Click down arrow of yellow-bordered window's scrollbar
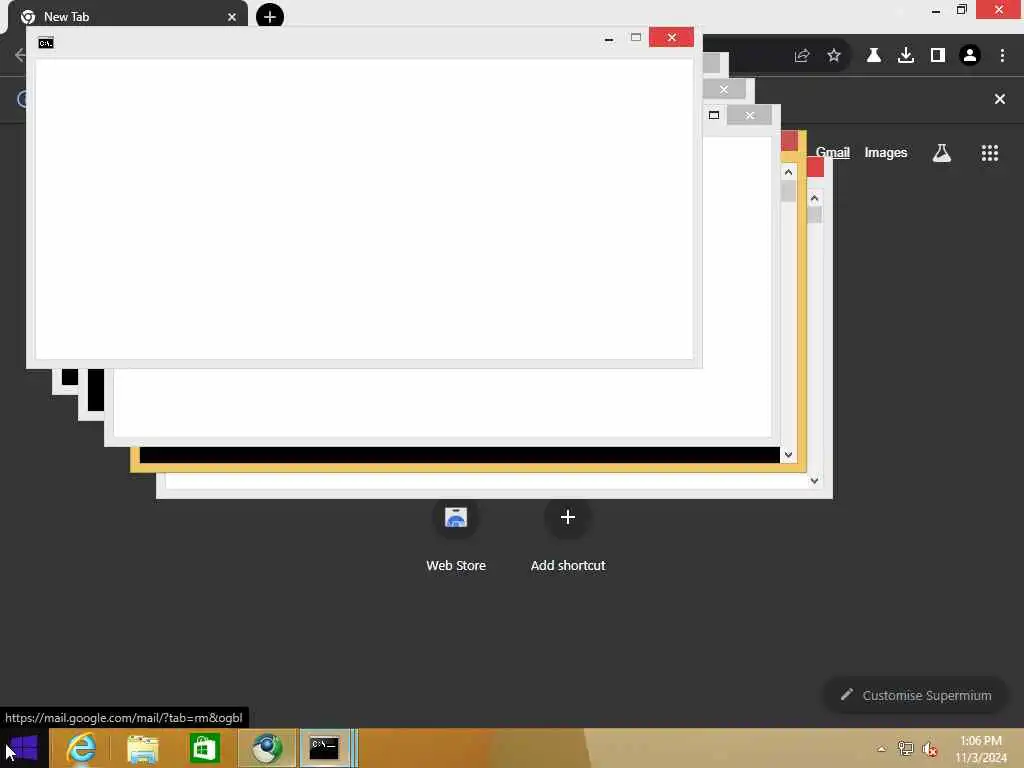Viewport: 1024px width, 768px height. point(788,455)
